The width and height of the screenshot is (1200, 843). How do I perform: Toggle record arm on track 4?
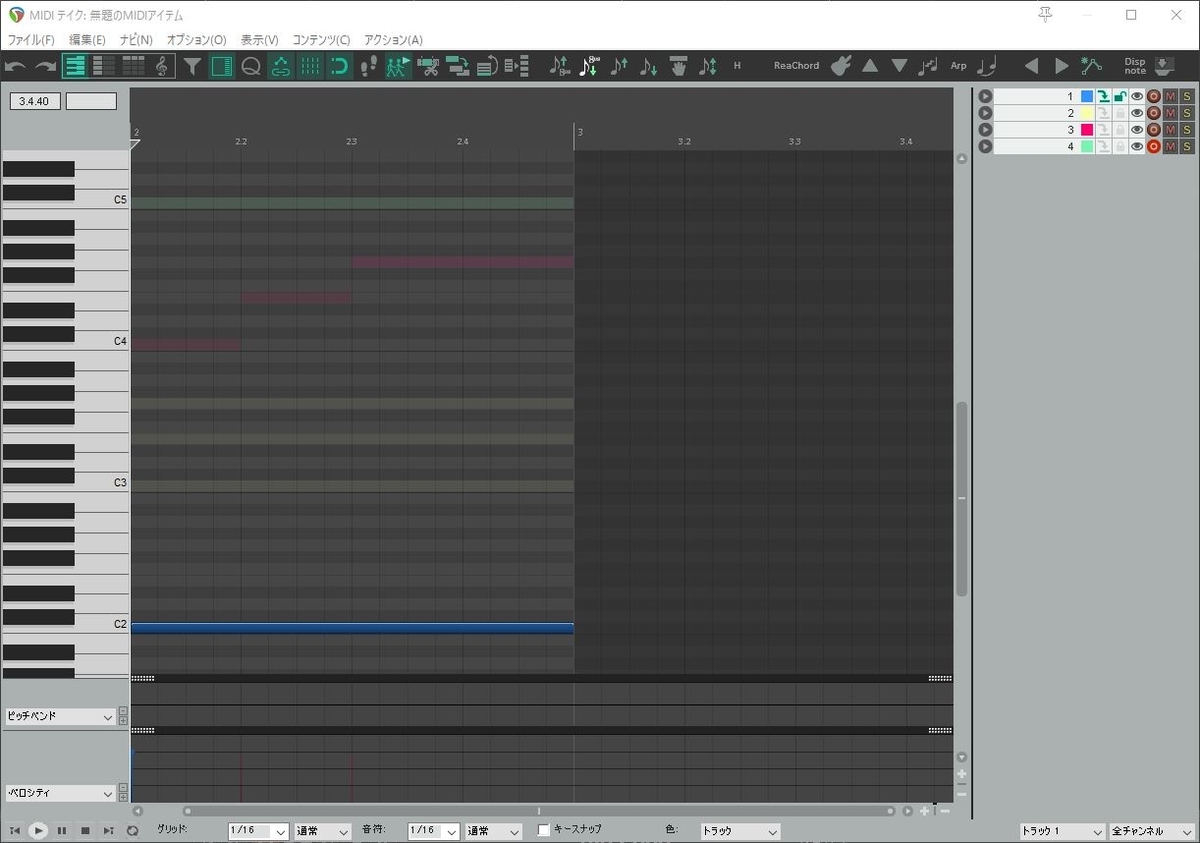(x=1154, y=147)
